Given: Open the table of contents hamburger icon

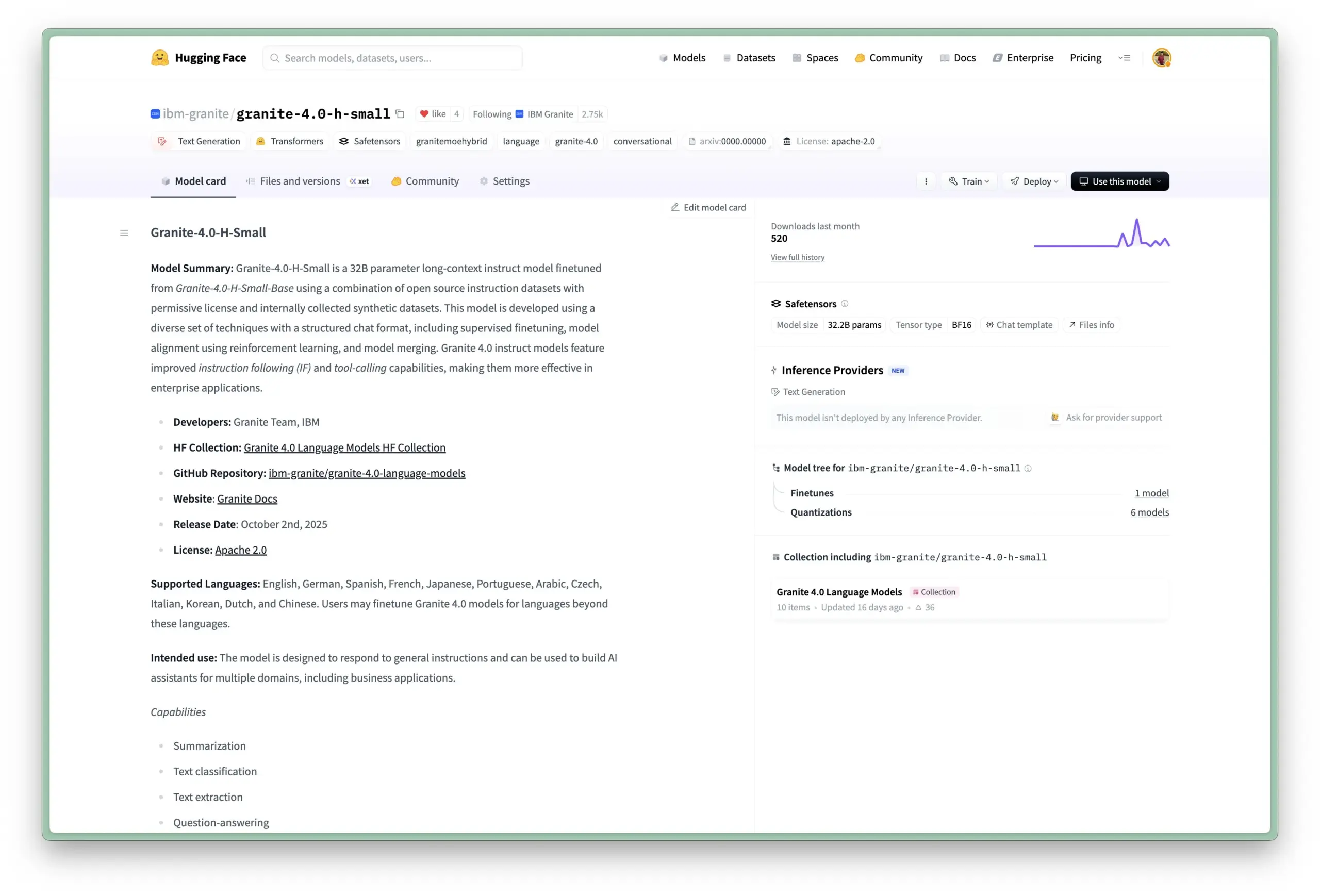Looking at the screenshot, I should point(124,233).
